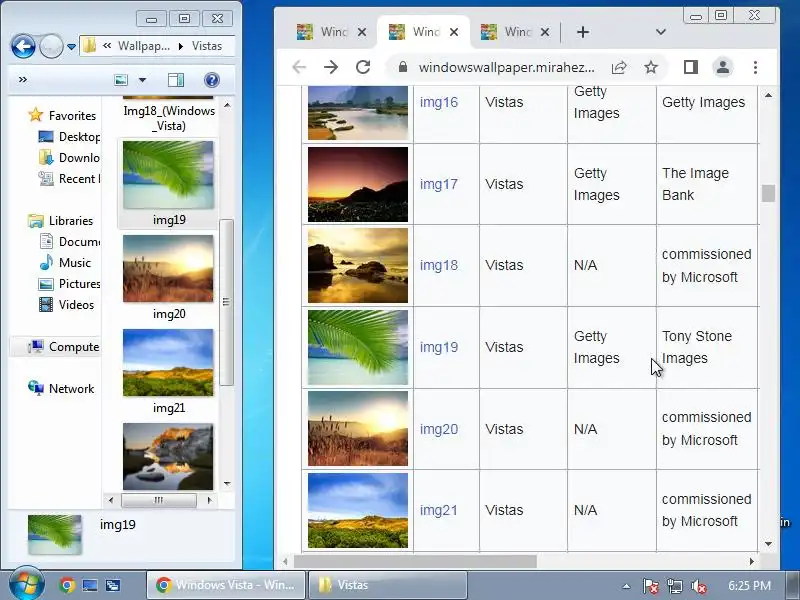Viewport: 800px width, 600px height.
Task: Open Chrome profile icon
Action: 722,67
